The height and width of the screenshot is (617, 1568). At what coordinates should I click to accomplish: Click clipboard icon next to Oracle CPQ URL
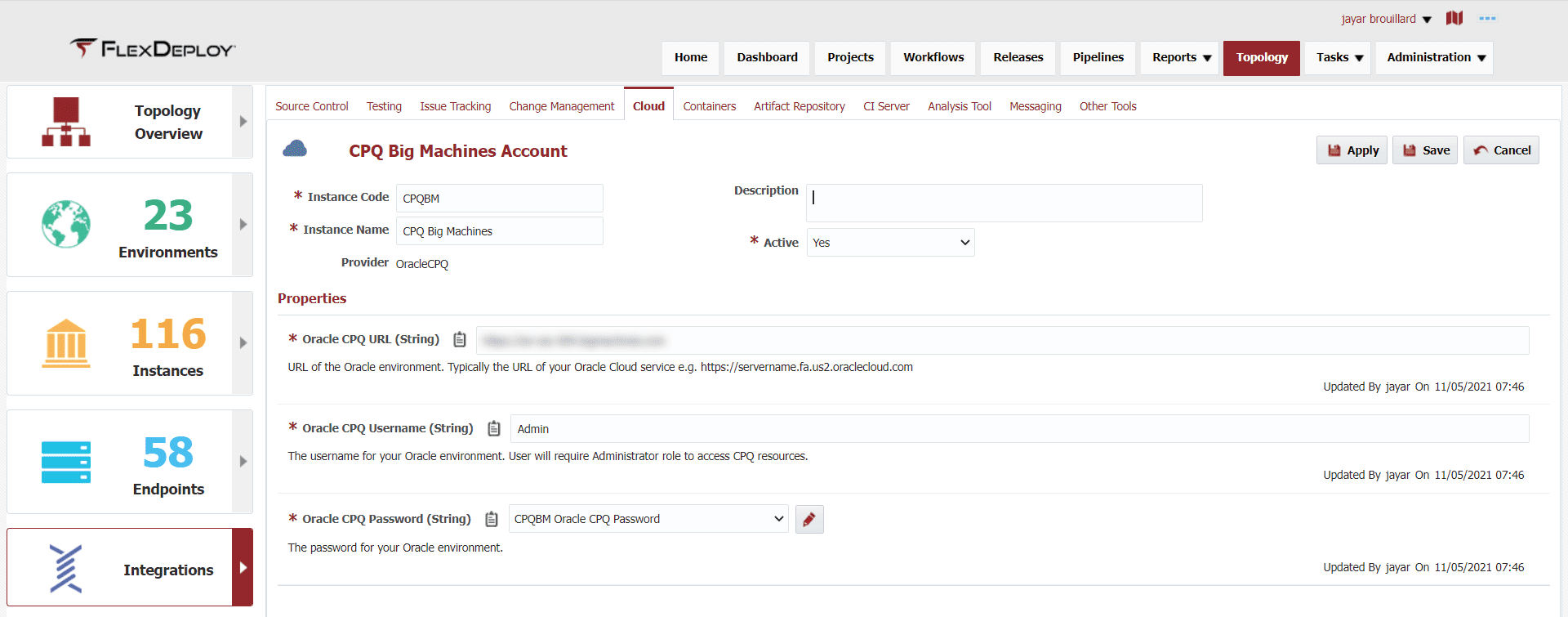coord(460,339)
